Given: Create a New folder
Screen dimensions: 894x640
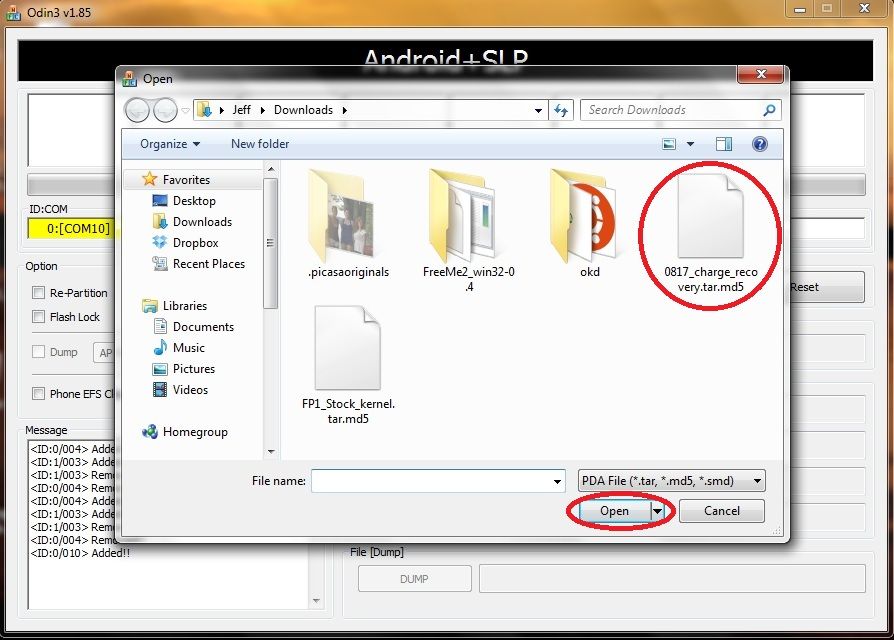Looking at the screenshot, I should click(260, 144).
